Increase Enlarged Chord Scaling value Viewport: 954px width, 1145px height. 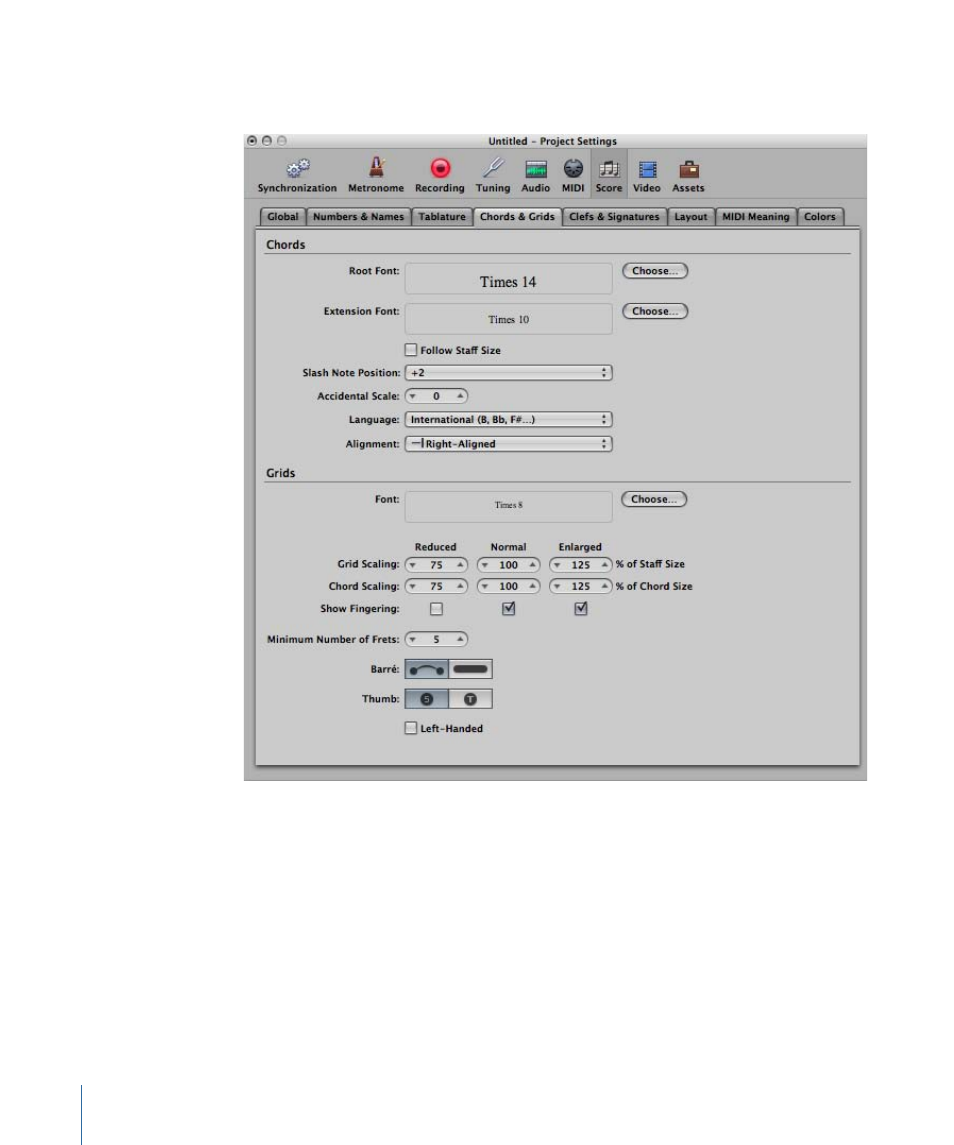(604, 586)
